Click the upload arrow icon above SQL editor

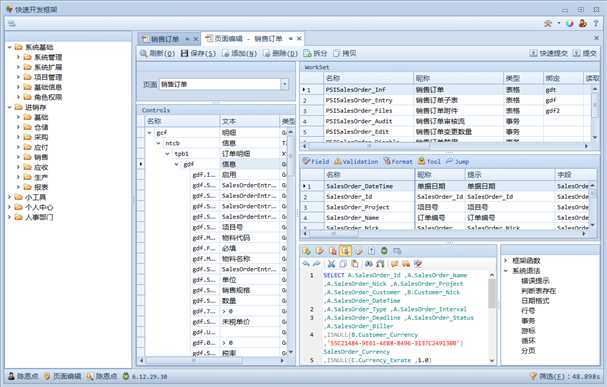[x=372, y=251]
